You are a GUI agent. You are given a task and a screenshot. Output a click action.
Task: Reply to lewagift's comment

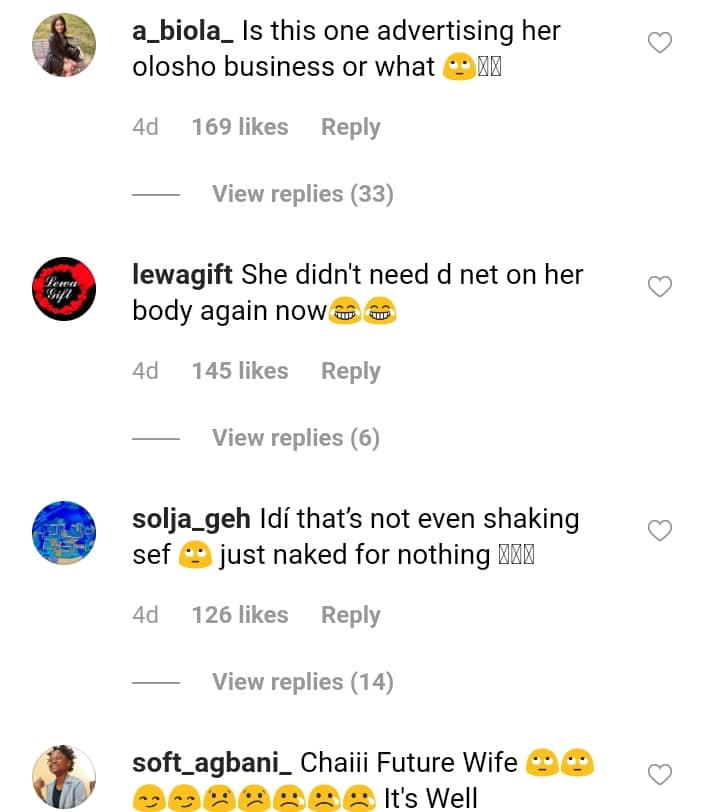[350, 371]
